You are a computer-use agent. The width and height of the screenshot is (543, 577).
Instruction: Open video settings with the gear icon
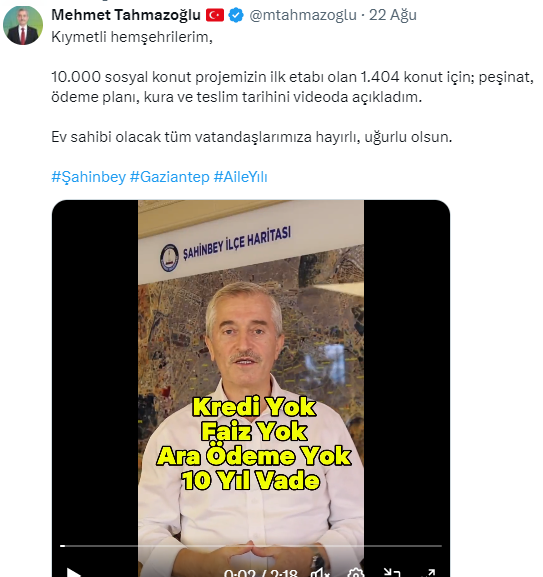point(356,573)
